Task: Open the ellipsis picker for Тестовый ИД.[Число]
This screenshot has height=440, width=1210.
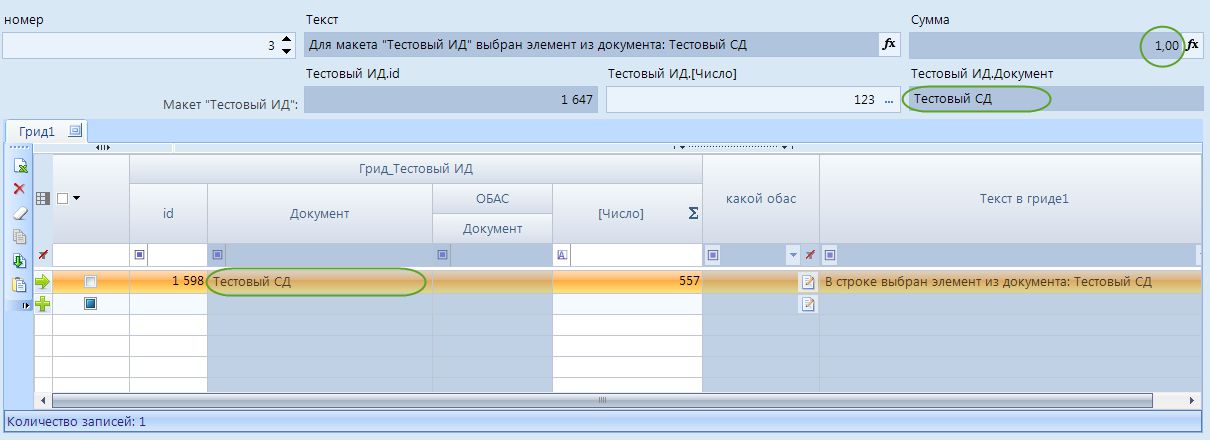Action: click(888, 100)
